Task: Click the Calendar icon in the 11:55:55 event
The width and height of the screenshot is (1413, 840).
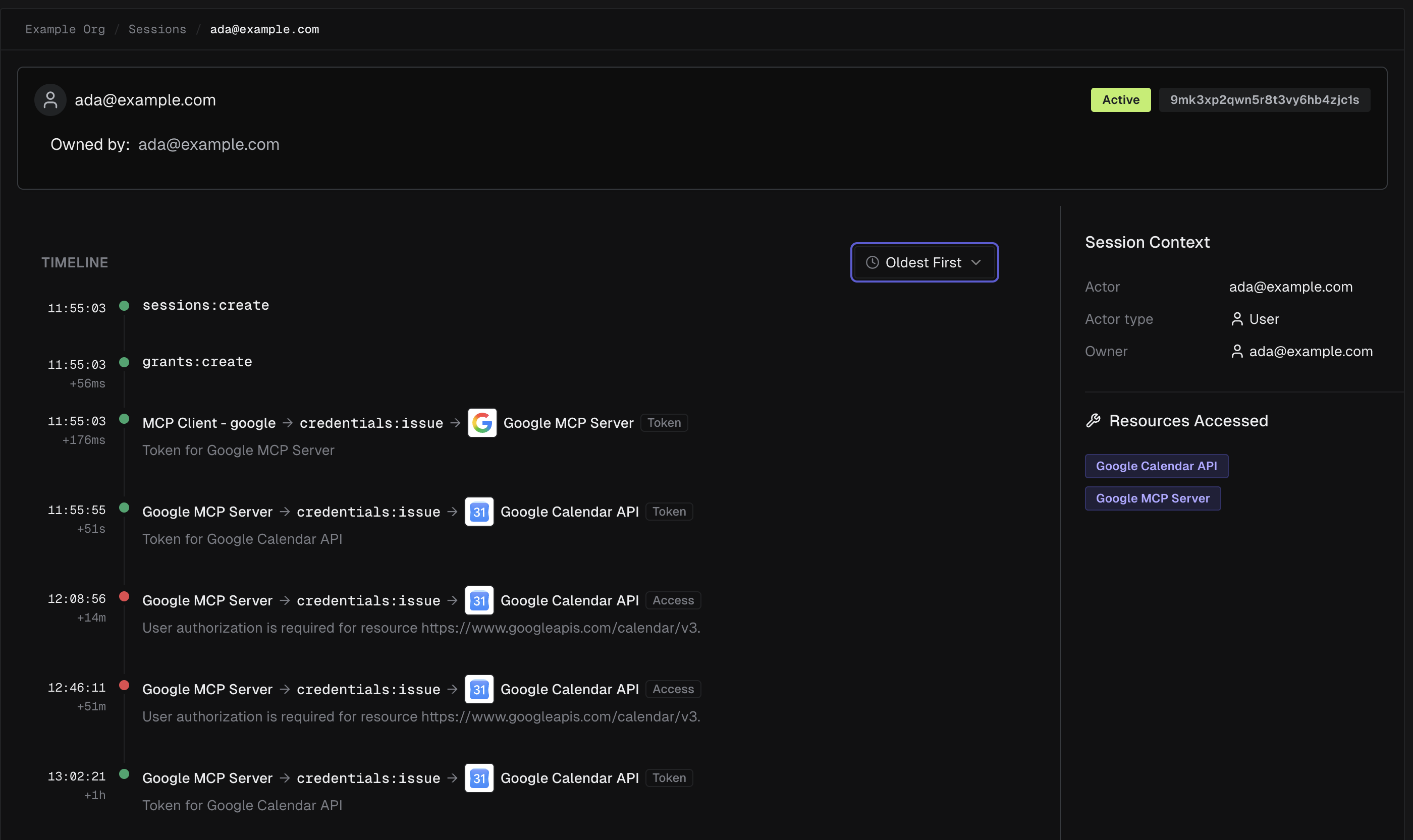Action: pos(479,512)
